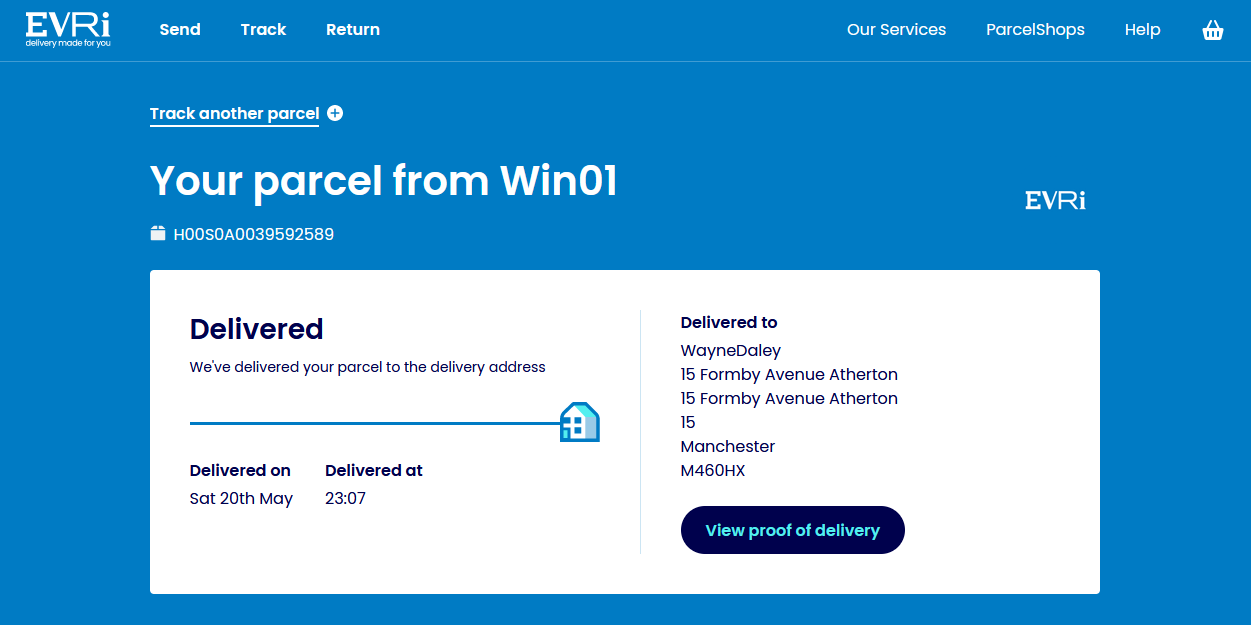This screenshot has height=625, width=1251.
Task: Click the Your parcel from Win01 heading
Action: point(384,181)
